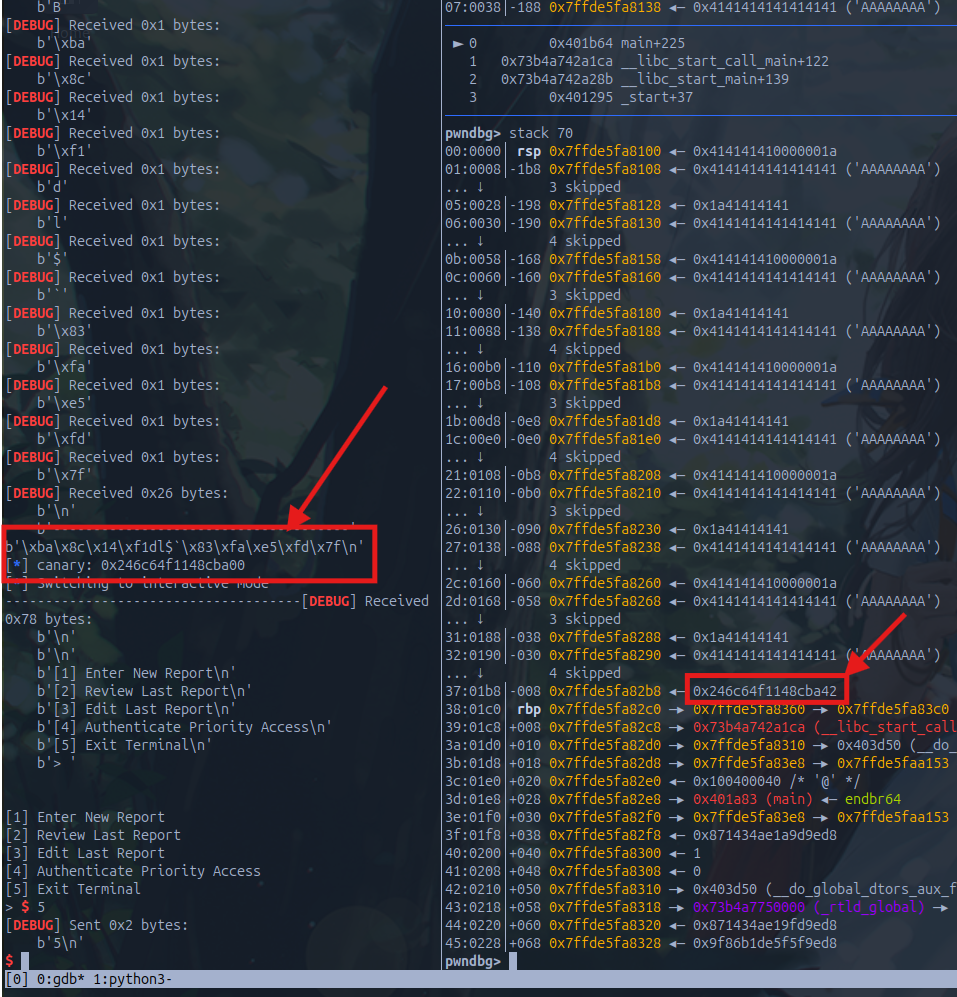The image size is (957, 997).
Task: Click the rsp register label in stack dump
Action: click(x=529, y=151)
